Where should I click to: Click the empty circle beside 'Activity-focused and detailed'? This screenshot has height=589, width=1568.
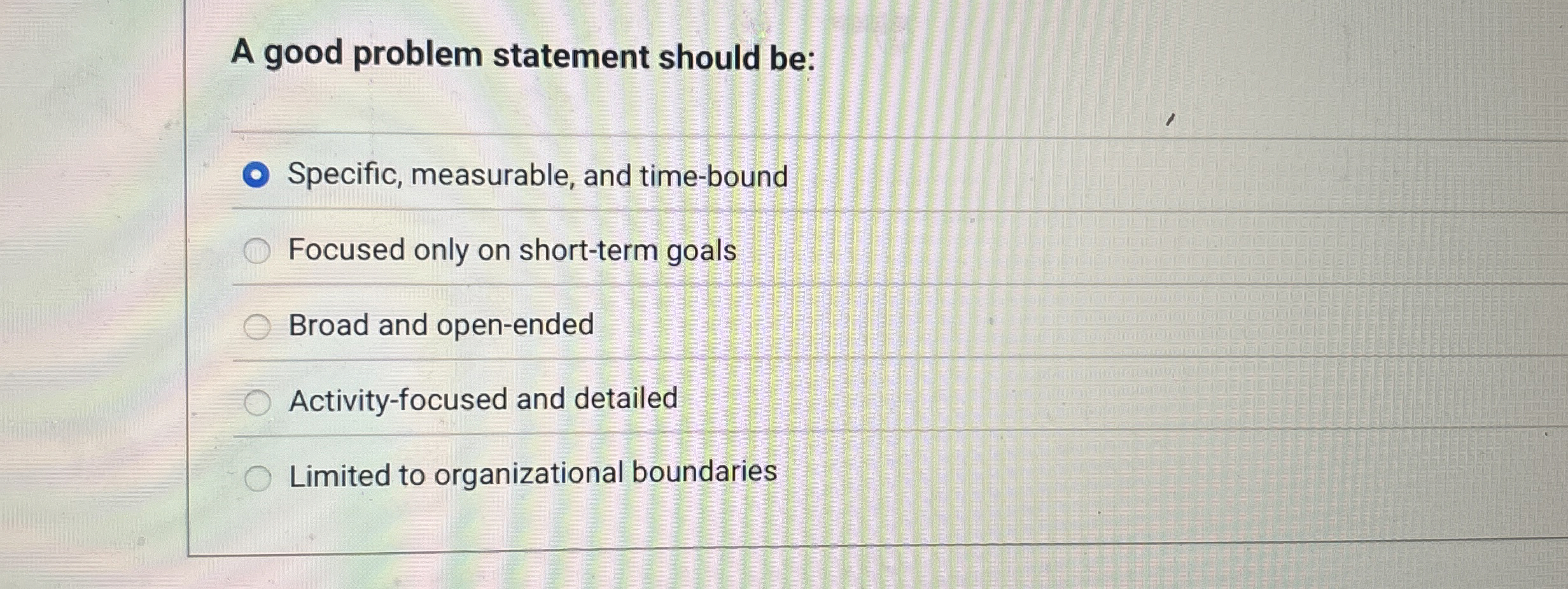[x=258, y=401]
